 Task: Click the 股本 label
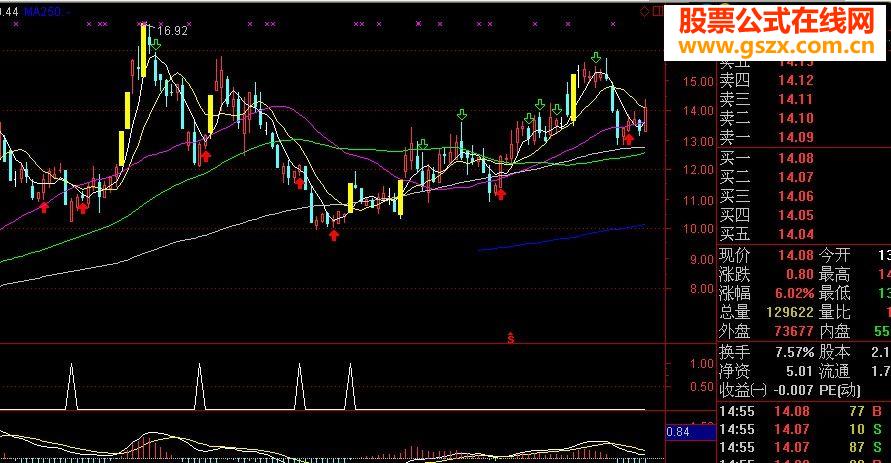click(x=835, y=352)
